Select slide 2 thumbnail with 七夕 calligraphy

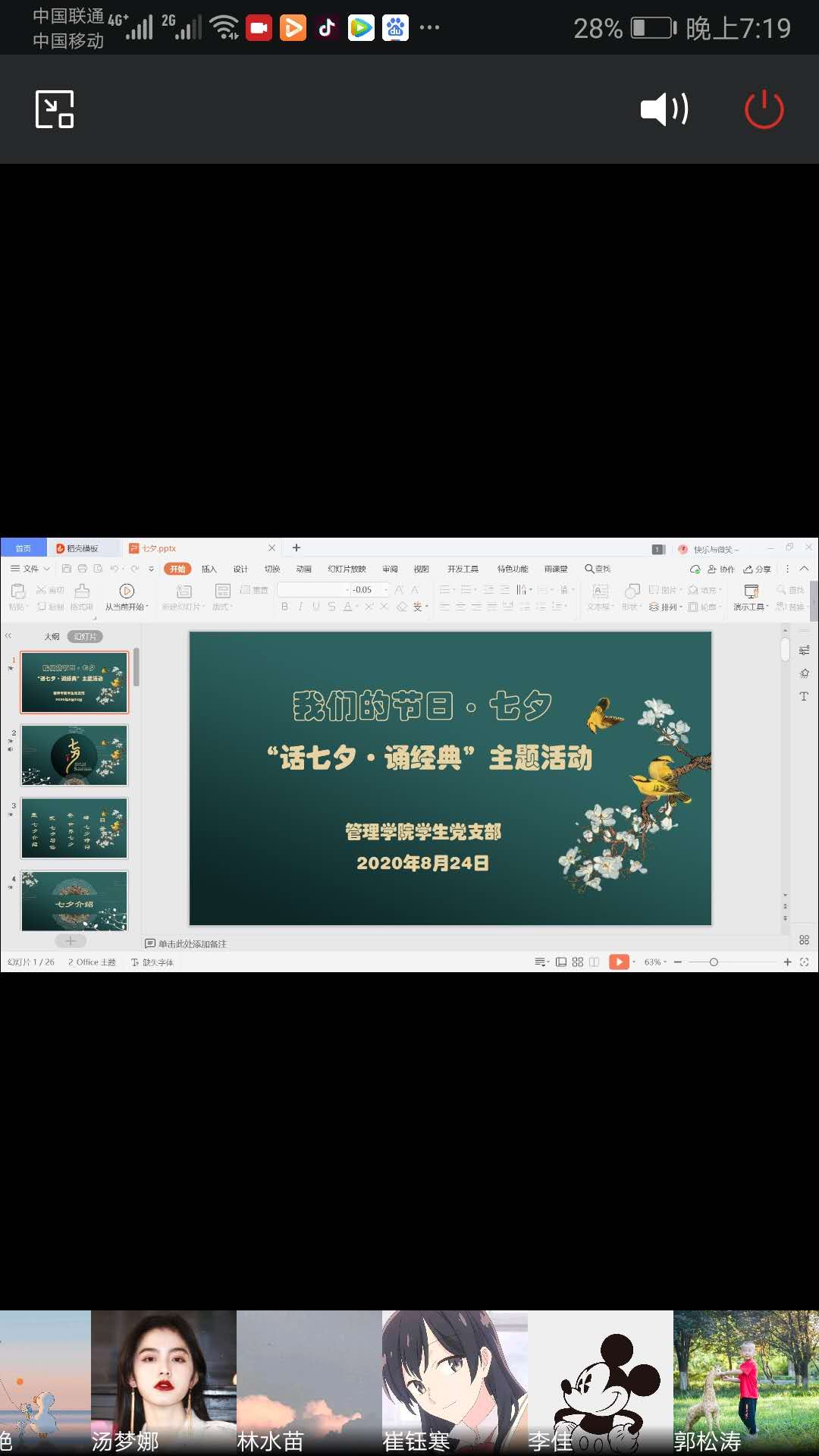(74, 755)
